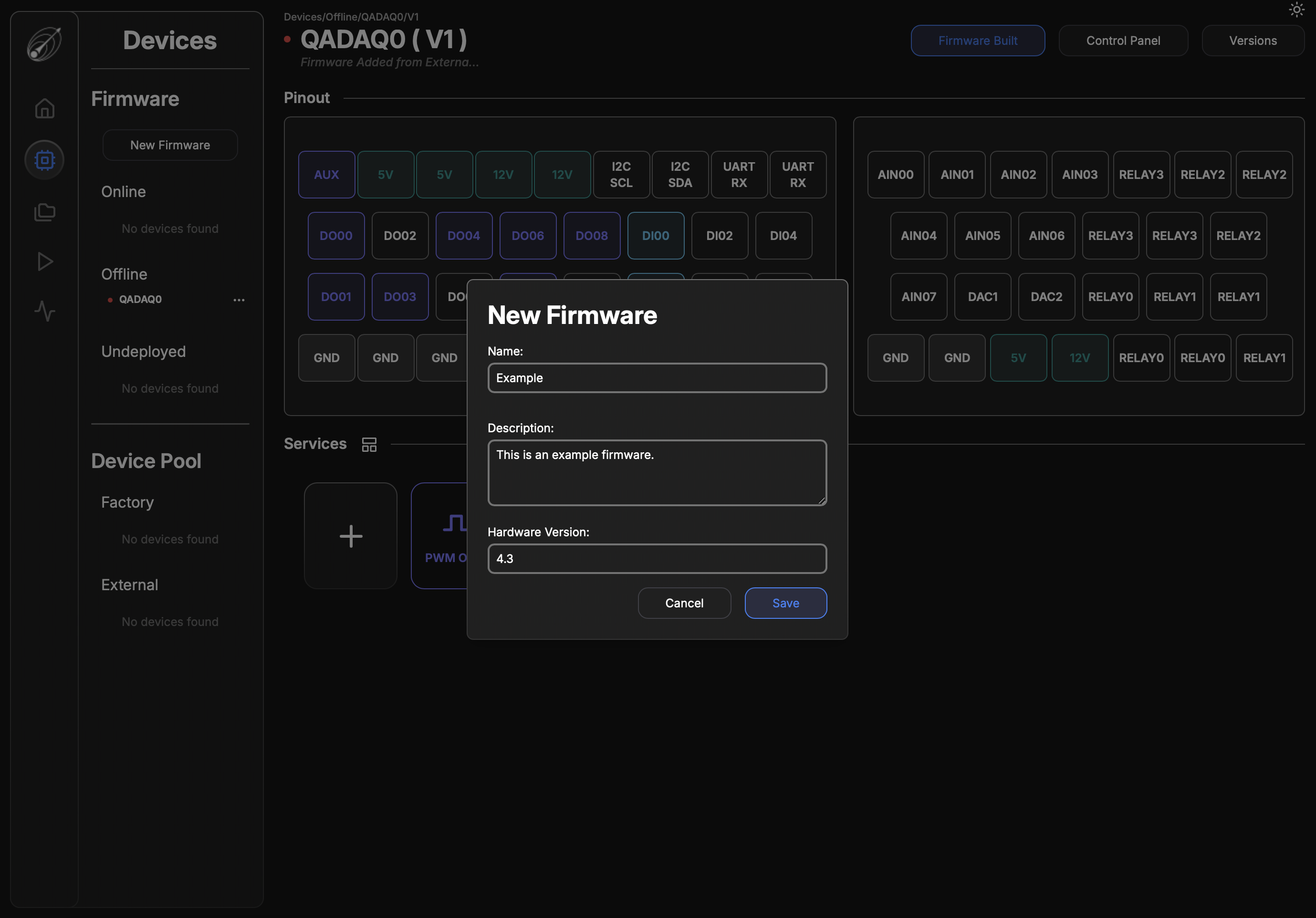1316x918 pixels.
Task: Click Save in New Firmware dialog
Action: 785,603
